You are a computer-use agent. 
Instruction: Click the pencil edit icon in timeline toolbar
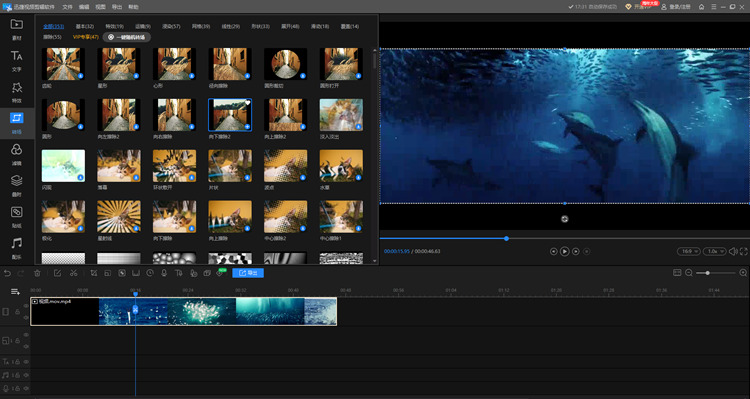pyautogui.click(x=57, y=273)
